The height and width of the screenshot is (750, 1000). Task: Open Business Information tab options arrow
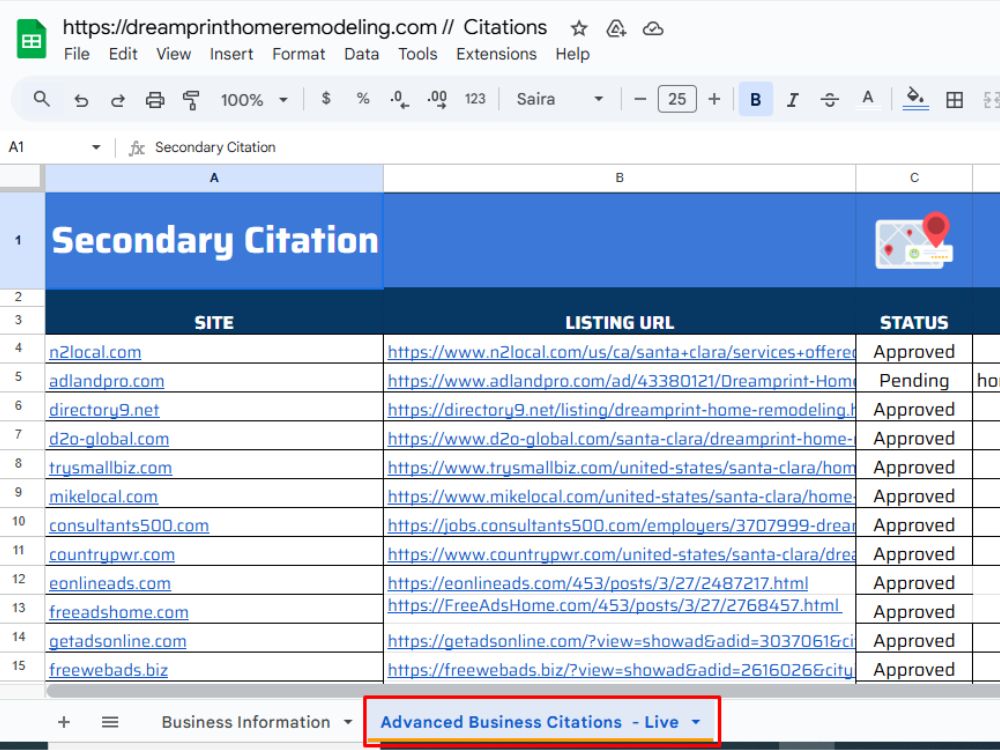coord(348,722)
